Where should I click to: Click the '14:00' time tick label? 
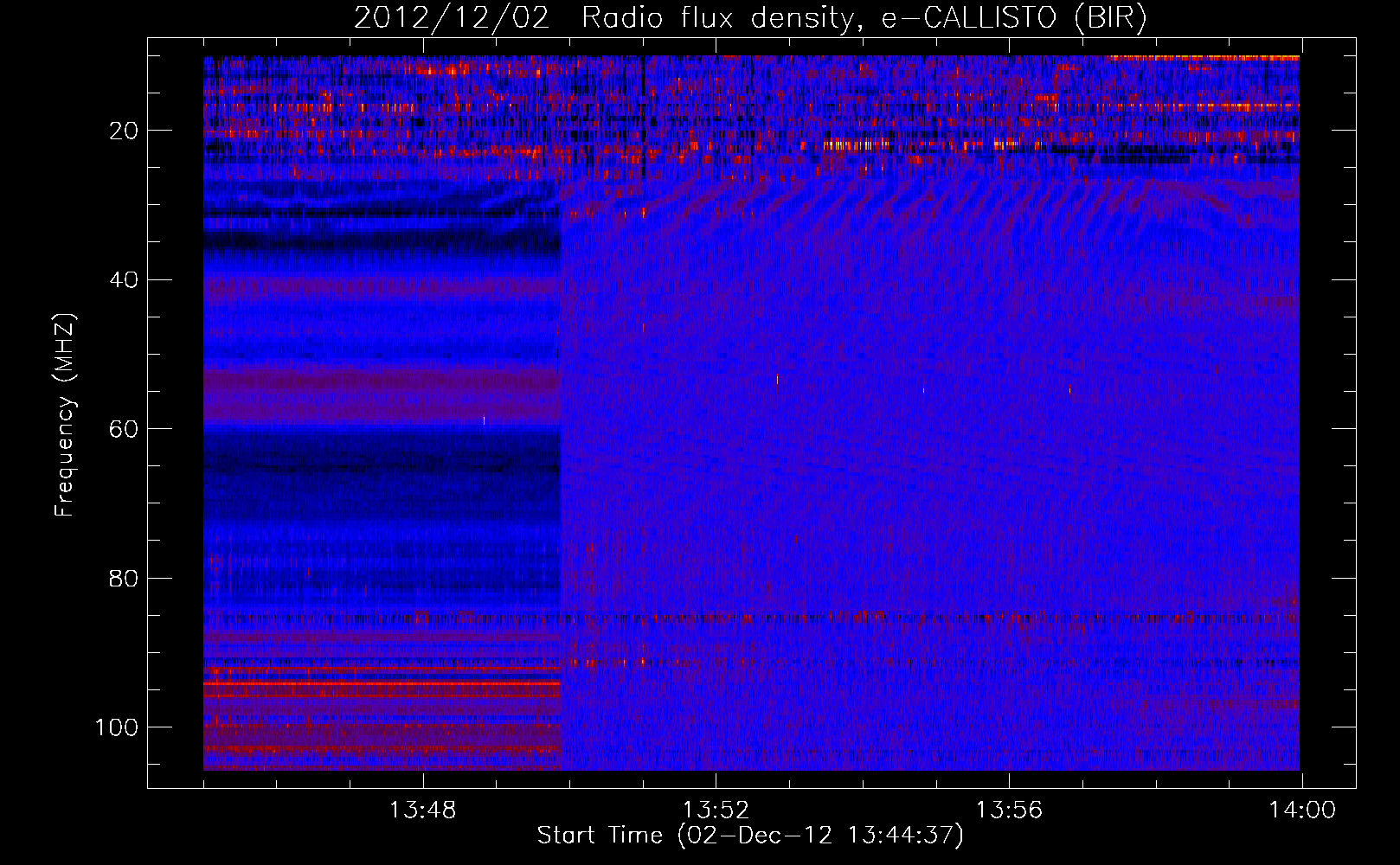(1302, 811)
